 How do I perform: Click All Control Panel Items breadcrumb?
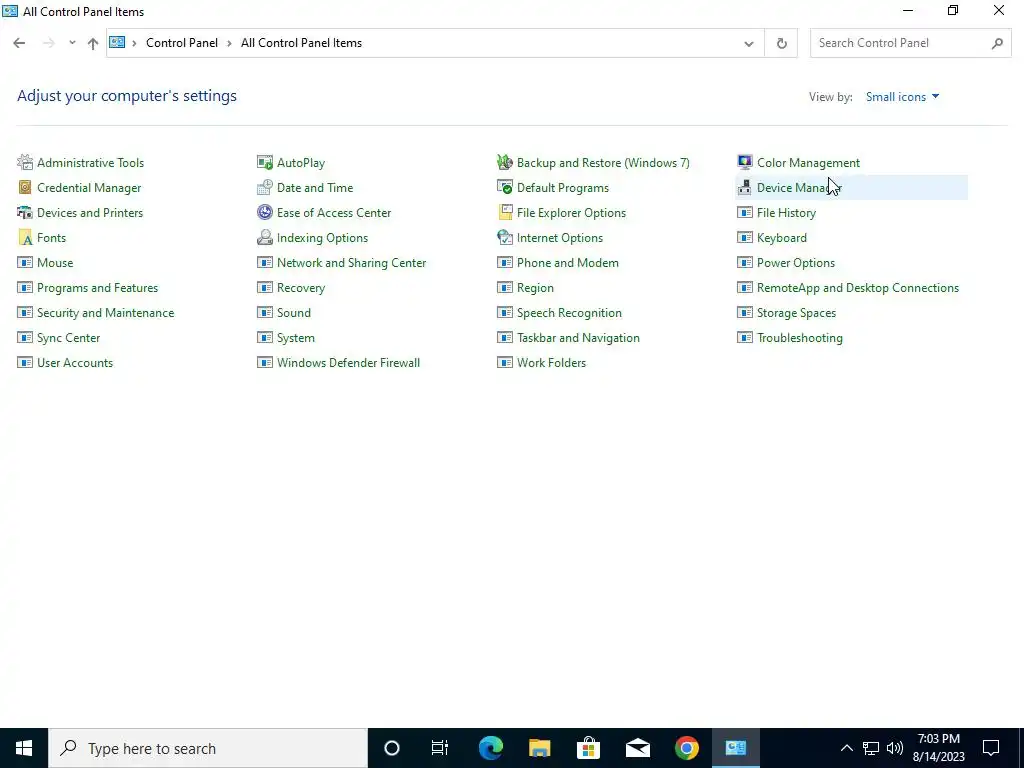point(301,42)
